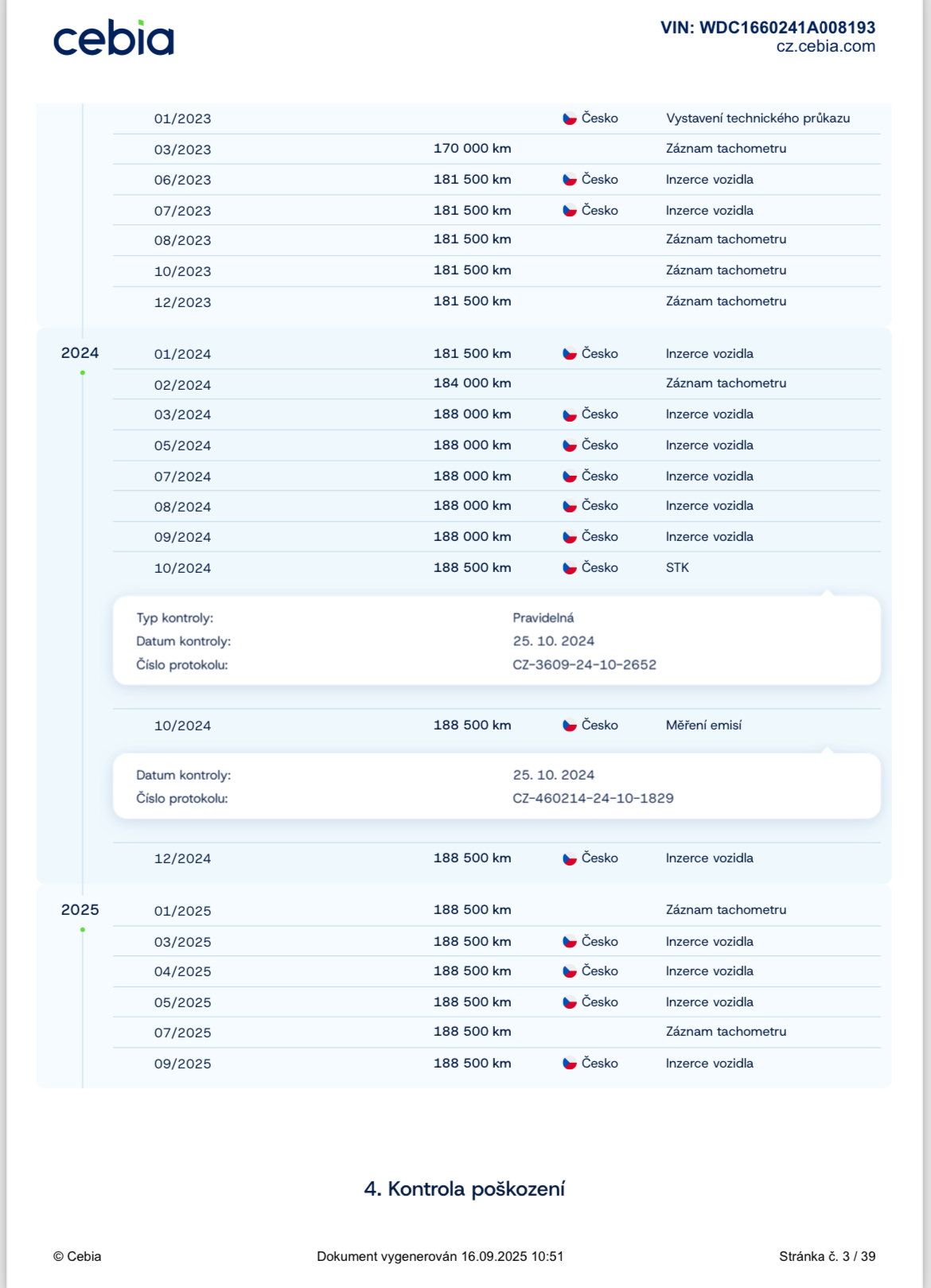Click the Czech flag in the 09/2025 row
The height and width of the screenshot is (1288, 931).
pos(570,1064)
